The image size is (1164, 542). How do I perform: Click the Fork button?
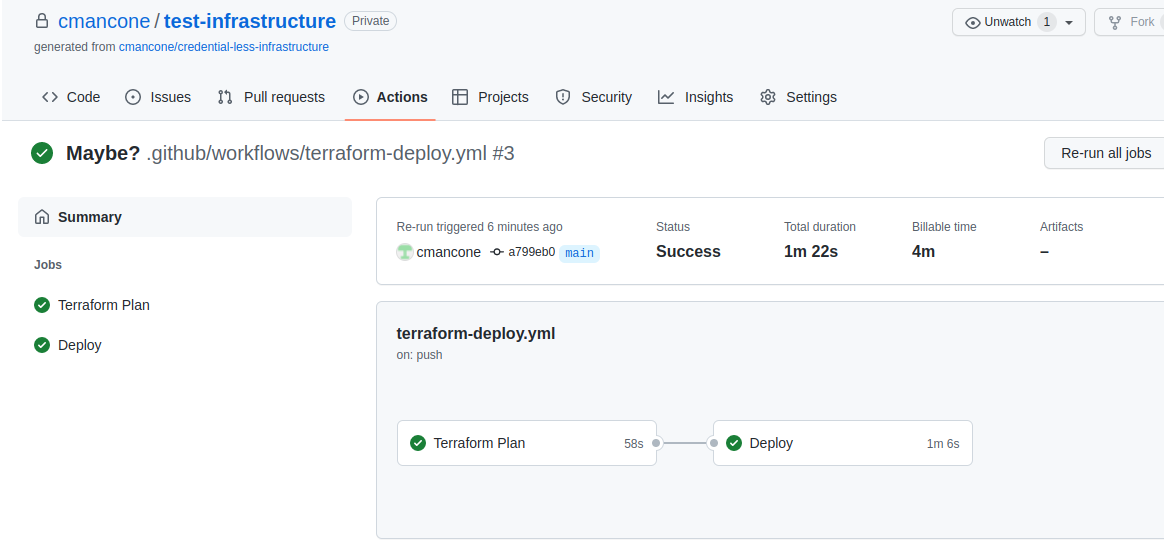coord(1129,22)
